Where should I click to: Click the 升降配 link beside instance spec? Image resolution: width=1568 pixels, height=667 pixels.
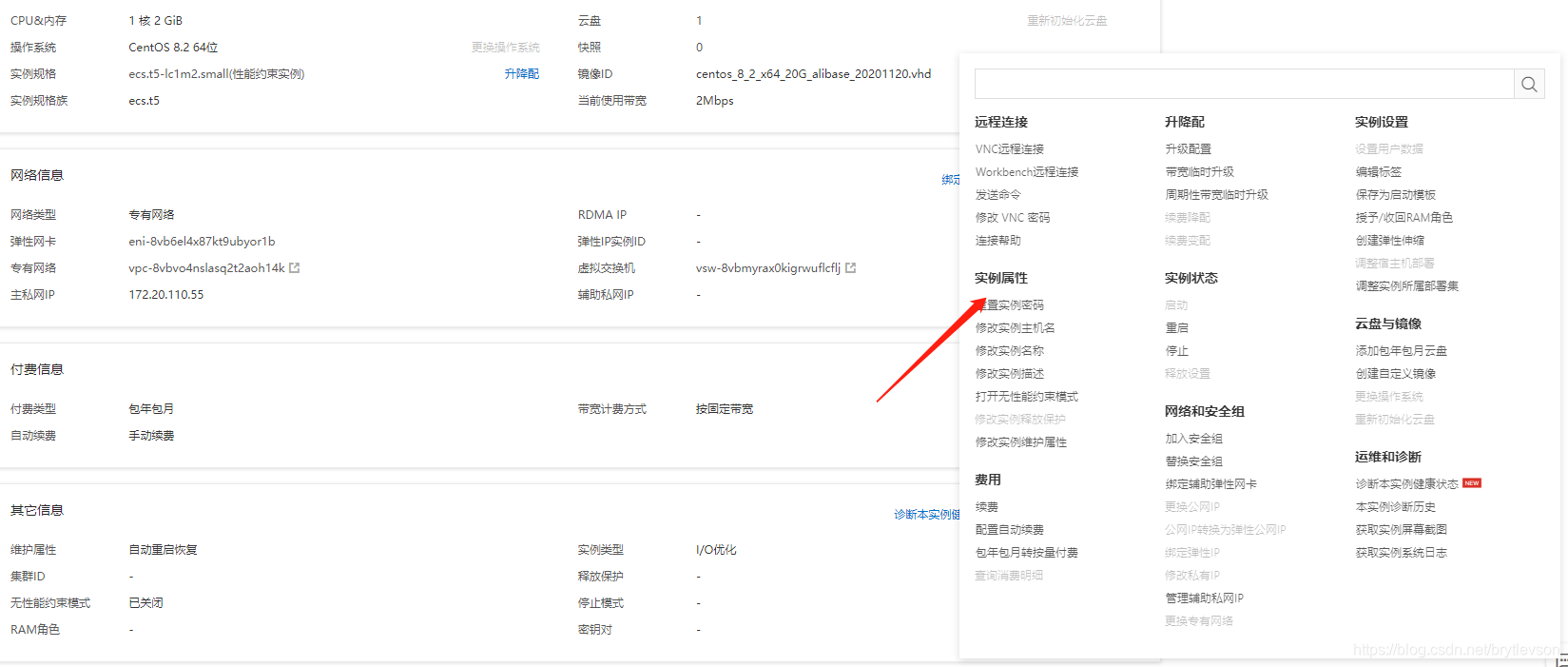[x=522, y=74]
